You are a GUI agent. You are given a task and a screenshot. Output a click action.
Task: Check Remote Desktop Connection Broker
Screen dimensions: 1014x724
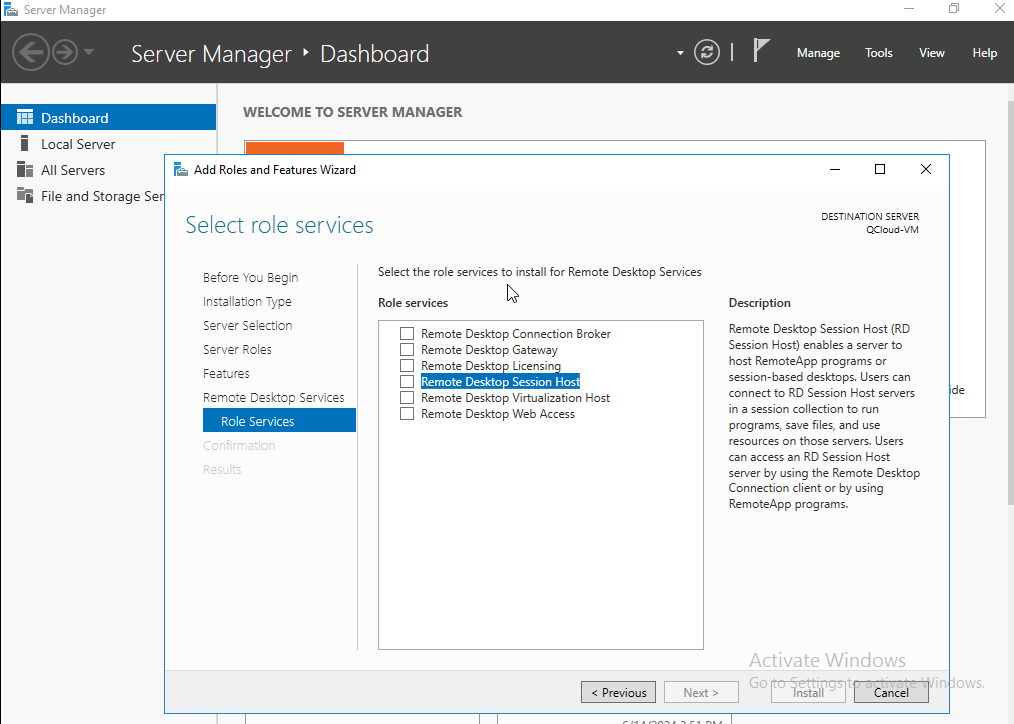pyautogui.click(x=407, y=334)
